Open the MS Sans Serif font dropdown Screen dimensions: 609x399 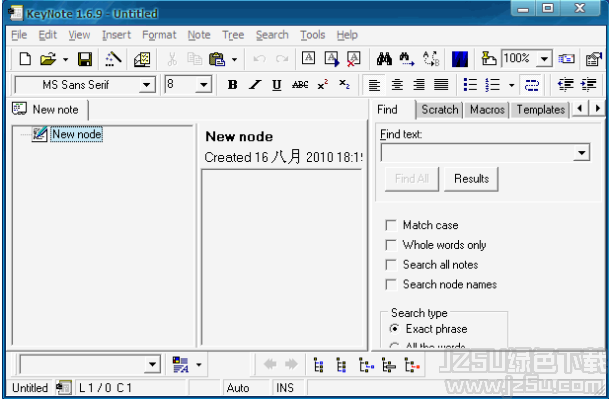(146, 85)
